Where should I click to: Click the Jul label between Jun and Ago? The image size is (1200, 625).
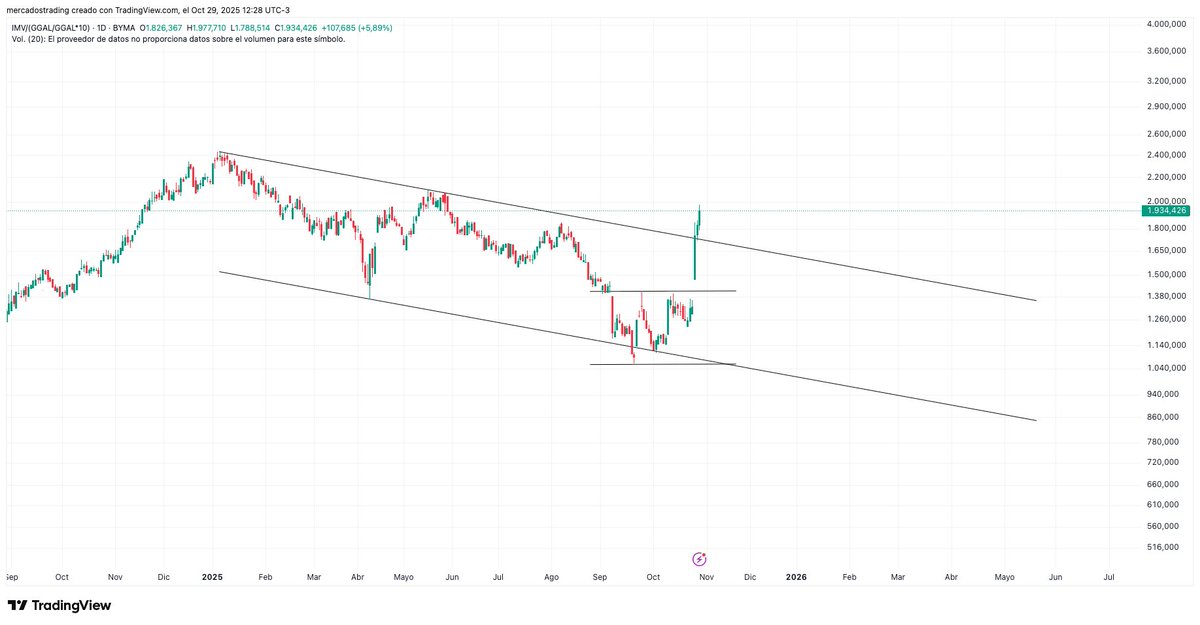[x=498, y=577]
